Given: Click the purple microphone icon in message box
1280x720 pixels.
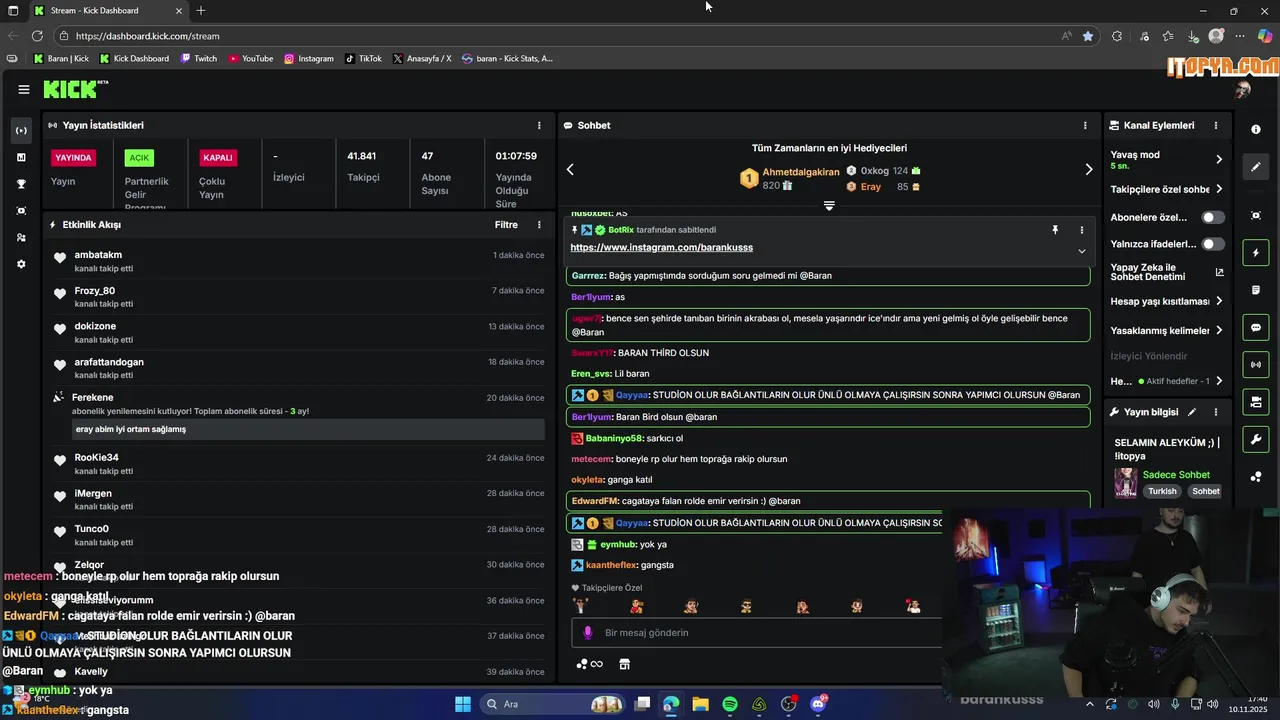Looking at the screenshot, I should [588, 633].
